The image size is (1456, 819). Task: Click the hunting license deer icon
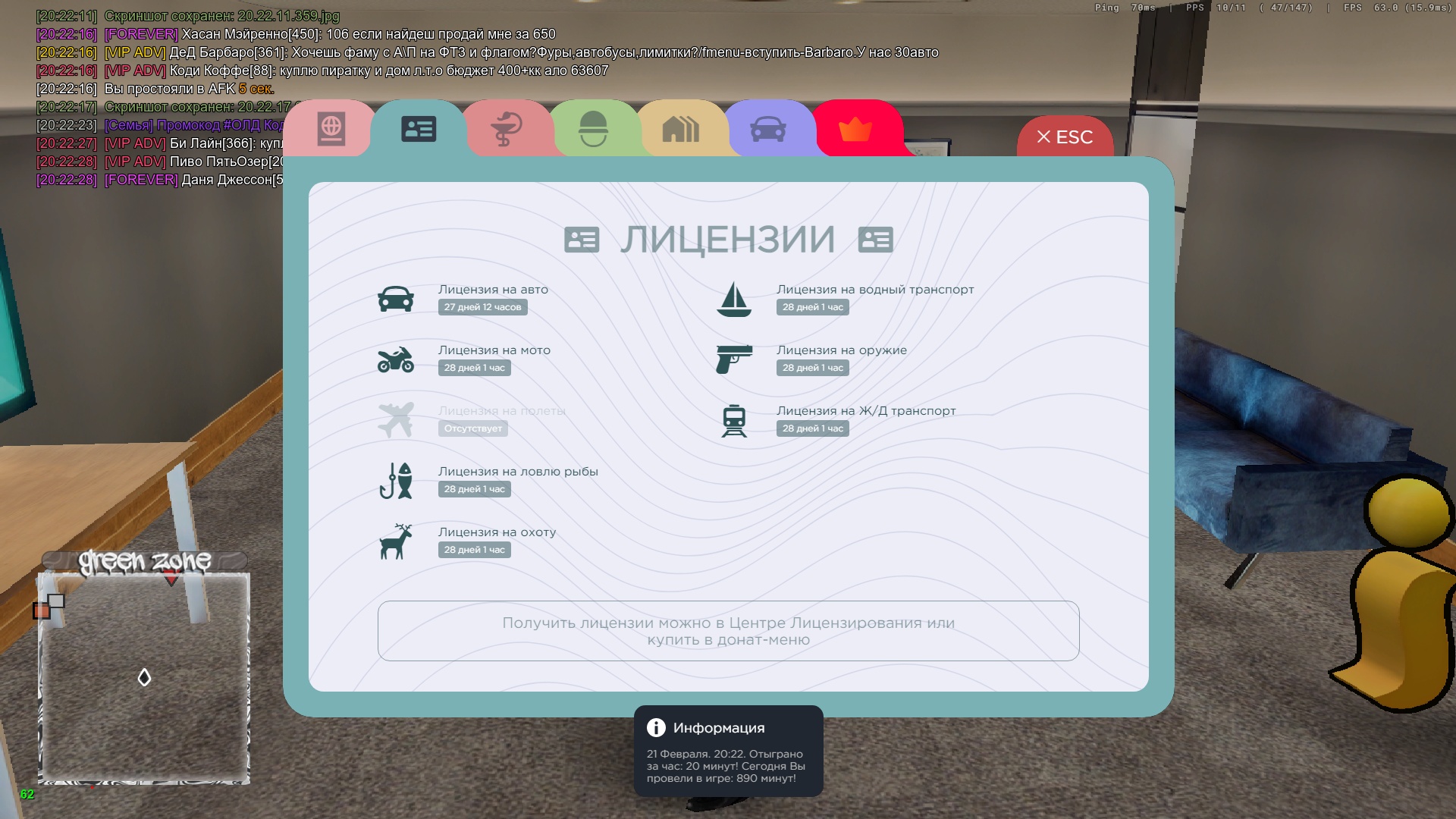[396, 541]
